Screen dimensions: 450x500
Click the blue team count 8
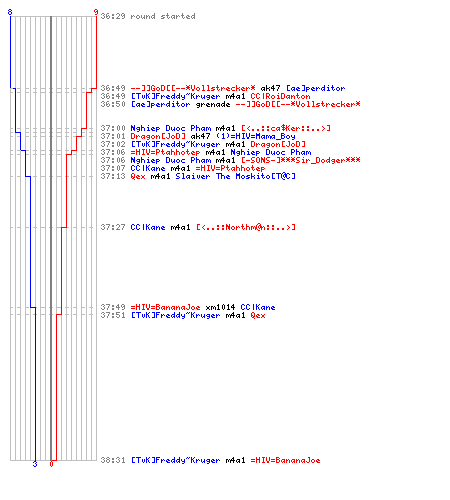coord(10,12)
